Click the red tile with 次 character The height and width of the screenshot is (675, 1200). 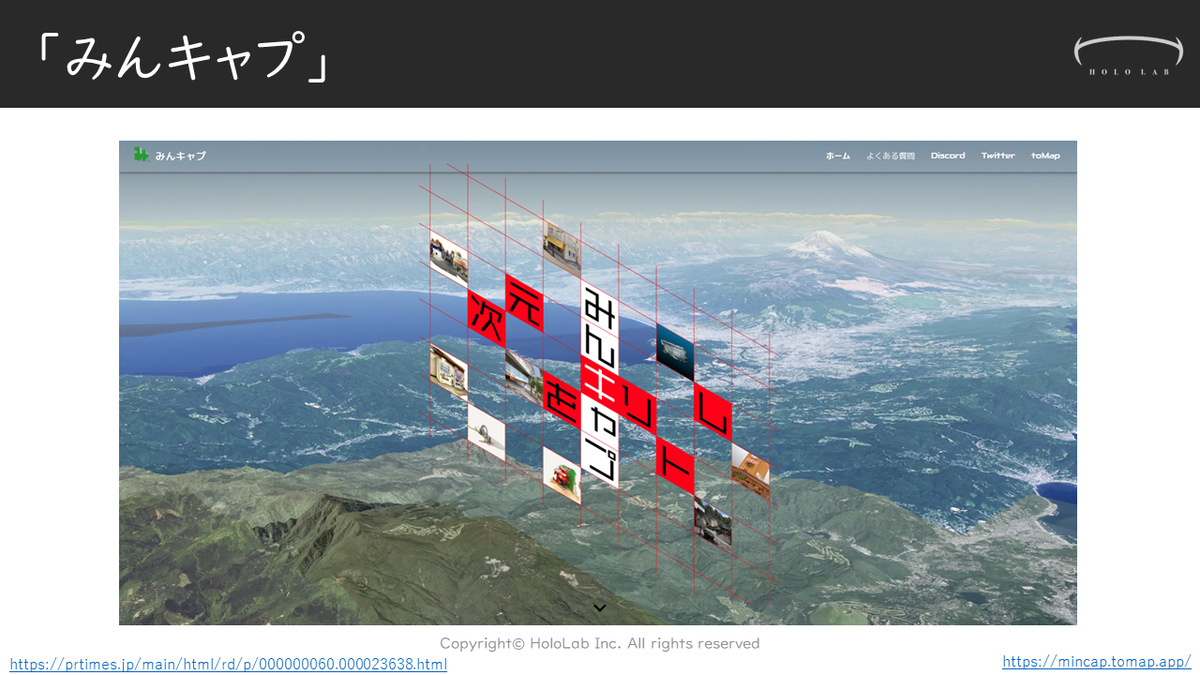(487, 320)
